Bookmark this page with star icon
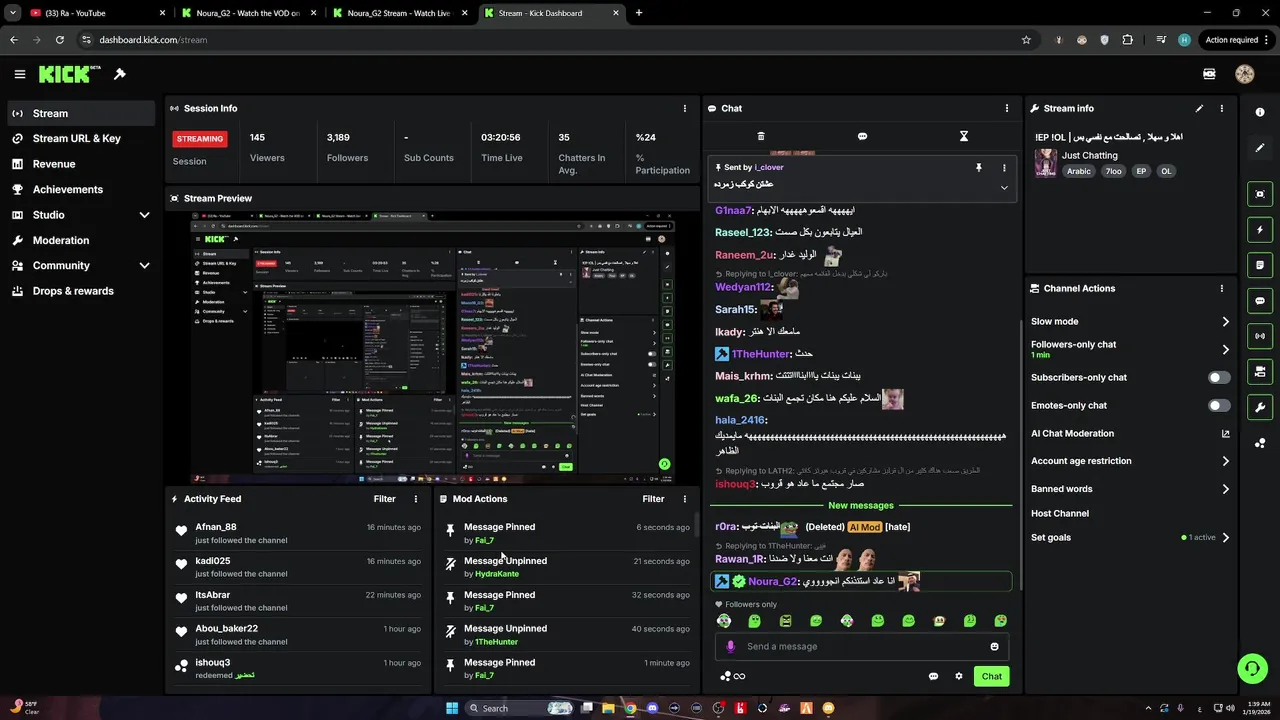 point(1026,40)
